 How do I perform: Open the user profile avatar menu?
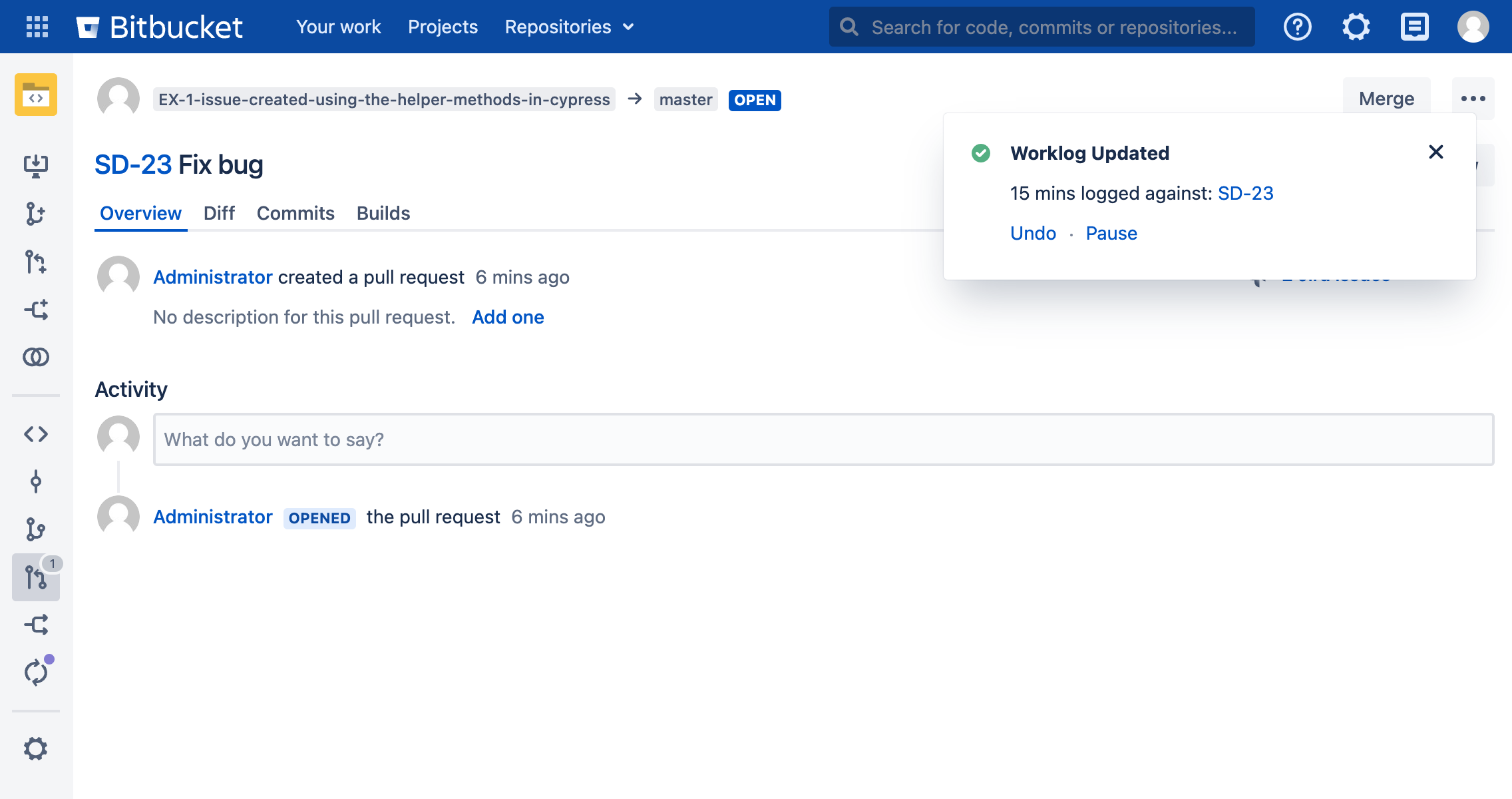(1473, 27)
